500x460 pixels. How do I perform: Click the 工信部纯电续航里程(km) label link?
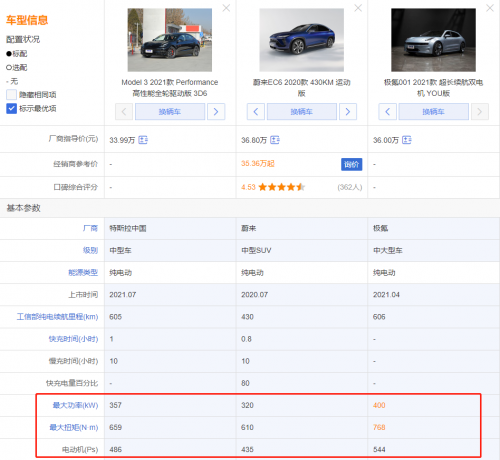tap(57, 317)
